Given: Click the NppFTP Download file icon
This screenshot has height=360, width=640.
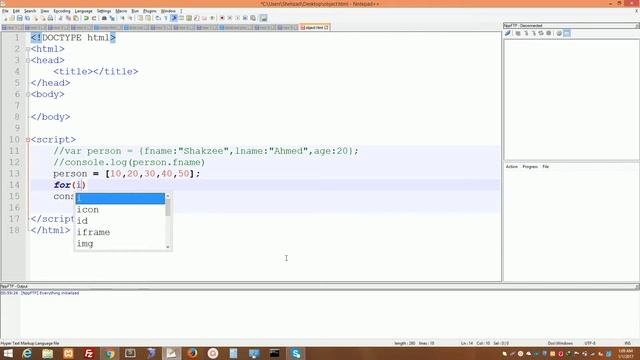Looking at the screenshot, I should pyautogui.click(x=526, y=33).
